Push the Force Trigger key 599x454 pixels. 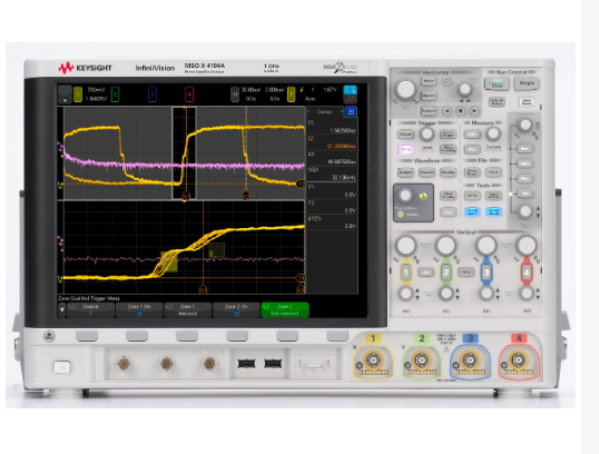click(x=448, y=134)
